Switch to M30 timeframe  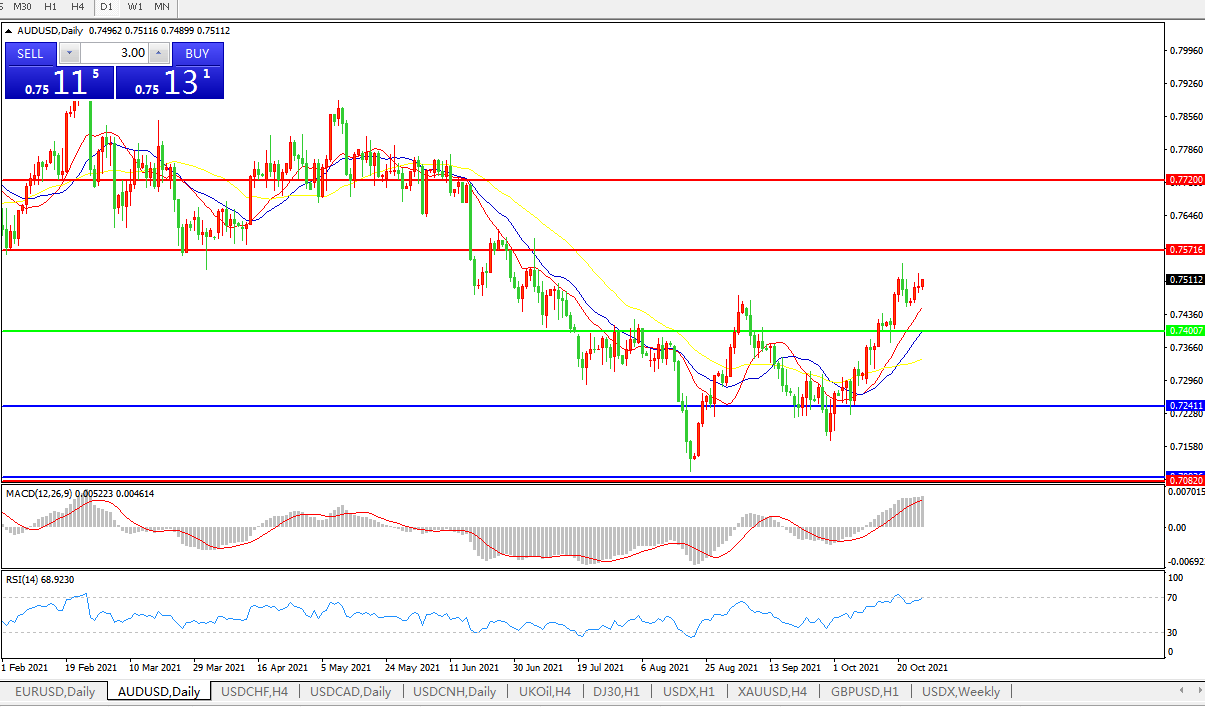(23, 6)
